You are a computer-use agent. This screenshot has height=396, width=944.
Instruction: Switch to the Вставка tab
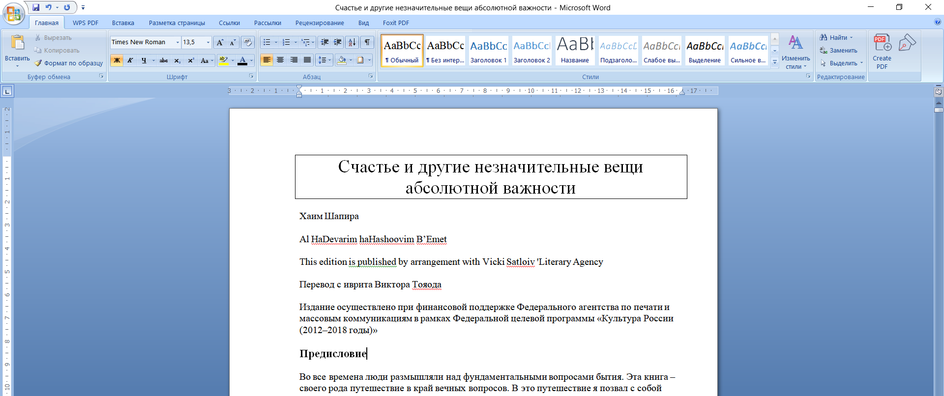coord(123,23)
